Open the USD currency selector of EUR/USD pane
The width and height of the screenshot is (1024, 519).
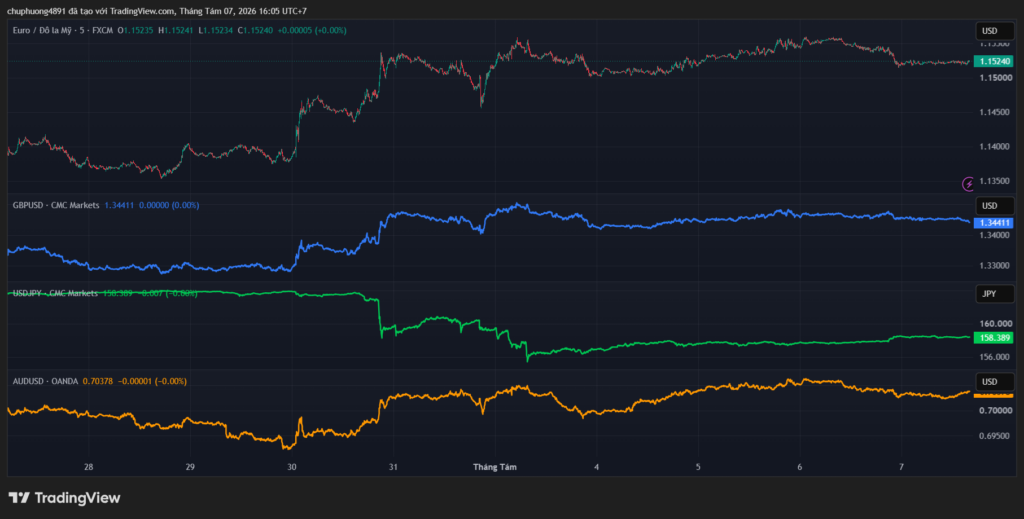coord(995,31)
